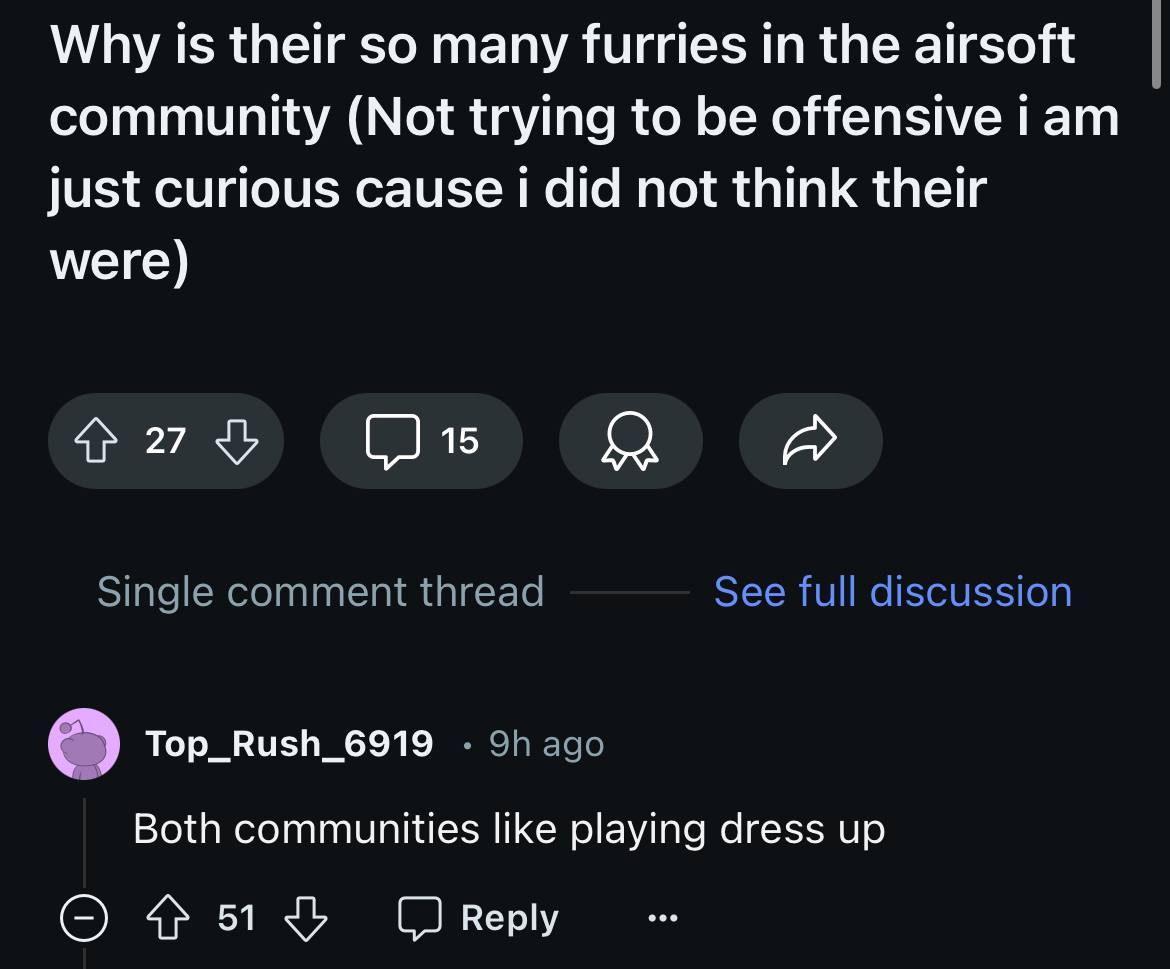Upvote the comment by Top_Rush_6919
Image resolution: width=1170 pixels, height=969 pixels.
170,917
